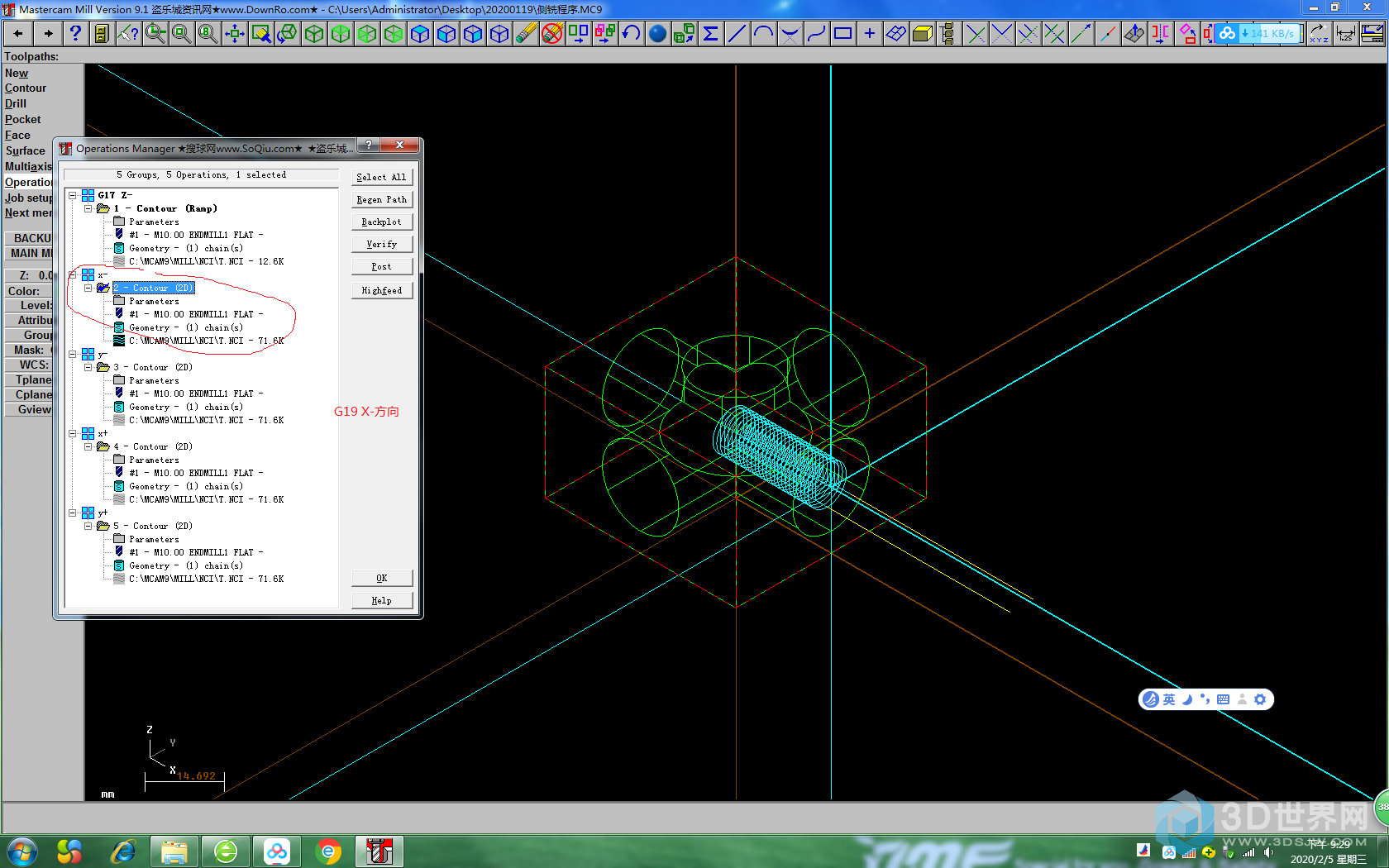Viewport: 1389px width, 868px height.
Task: Click the 1.25 dimension icon
Action: pyautogui.click(x=1346, y=33)
